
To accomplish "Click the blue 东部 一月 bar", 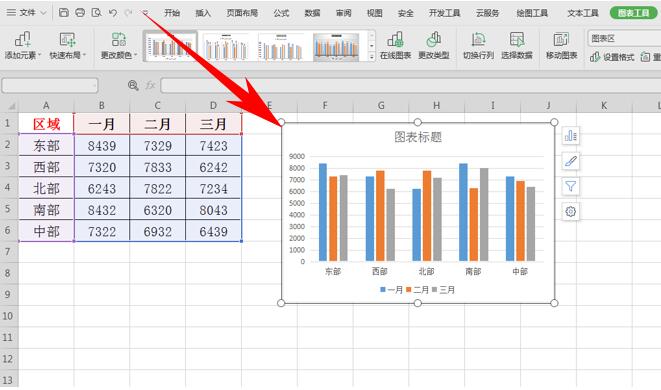I will point(323,212).
